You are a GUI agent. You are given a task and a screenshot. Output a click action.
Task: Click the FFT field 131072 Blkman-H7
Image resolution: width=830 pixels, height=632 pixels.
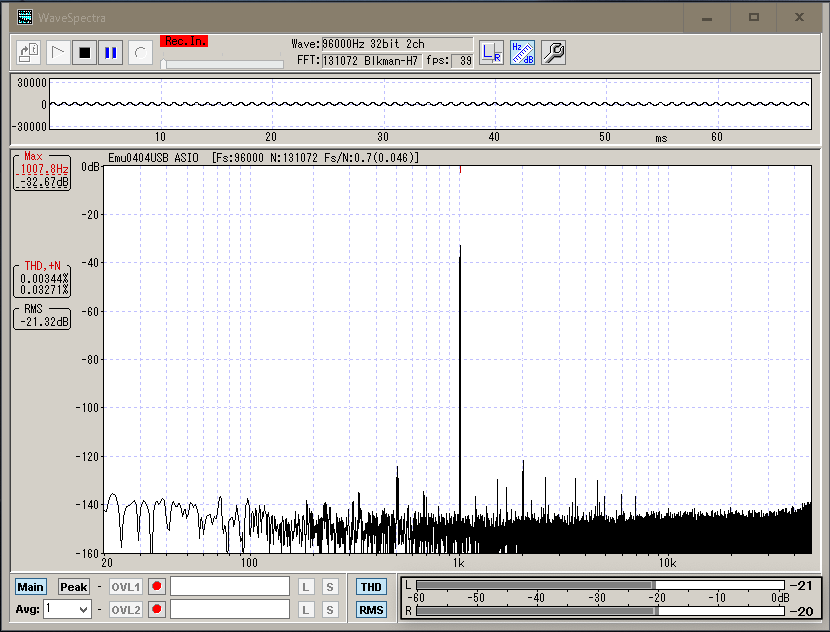coord(371,61)
